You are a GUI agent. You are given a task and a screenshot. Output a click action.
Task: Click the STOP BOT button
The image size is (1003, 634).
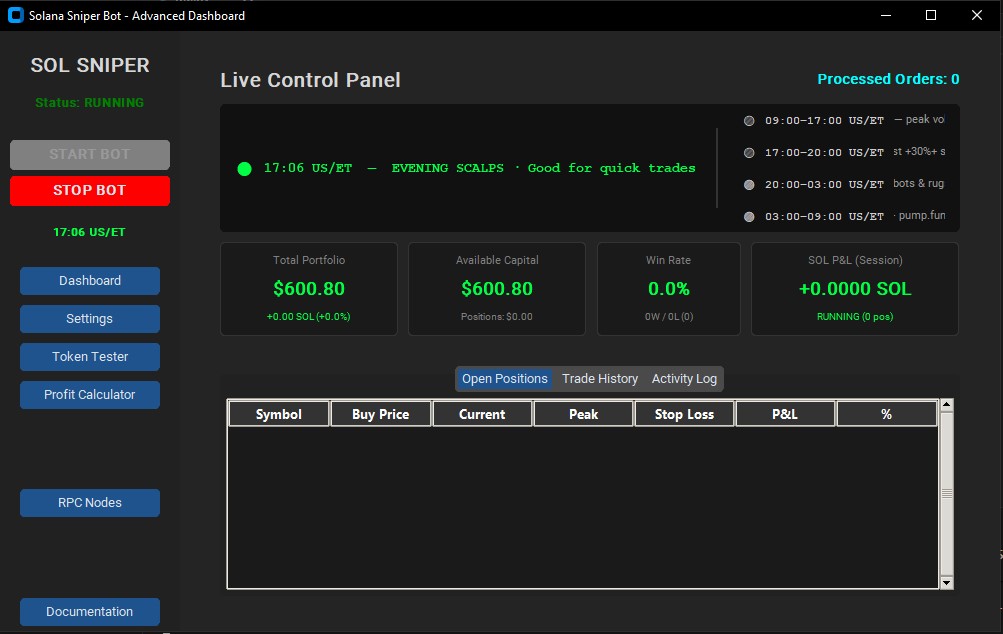(89, 190)
